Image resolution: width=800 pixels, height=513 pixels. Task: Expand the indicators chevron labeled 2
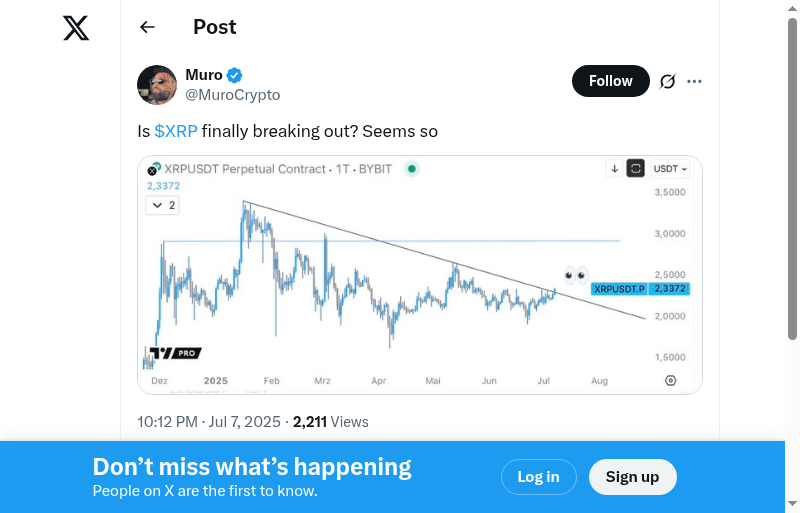coord(161,205)
